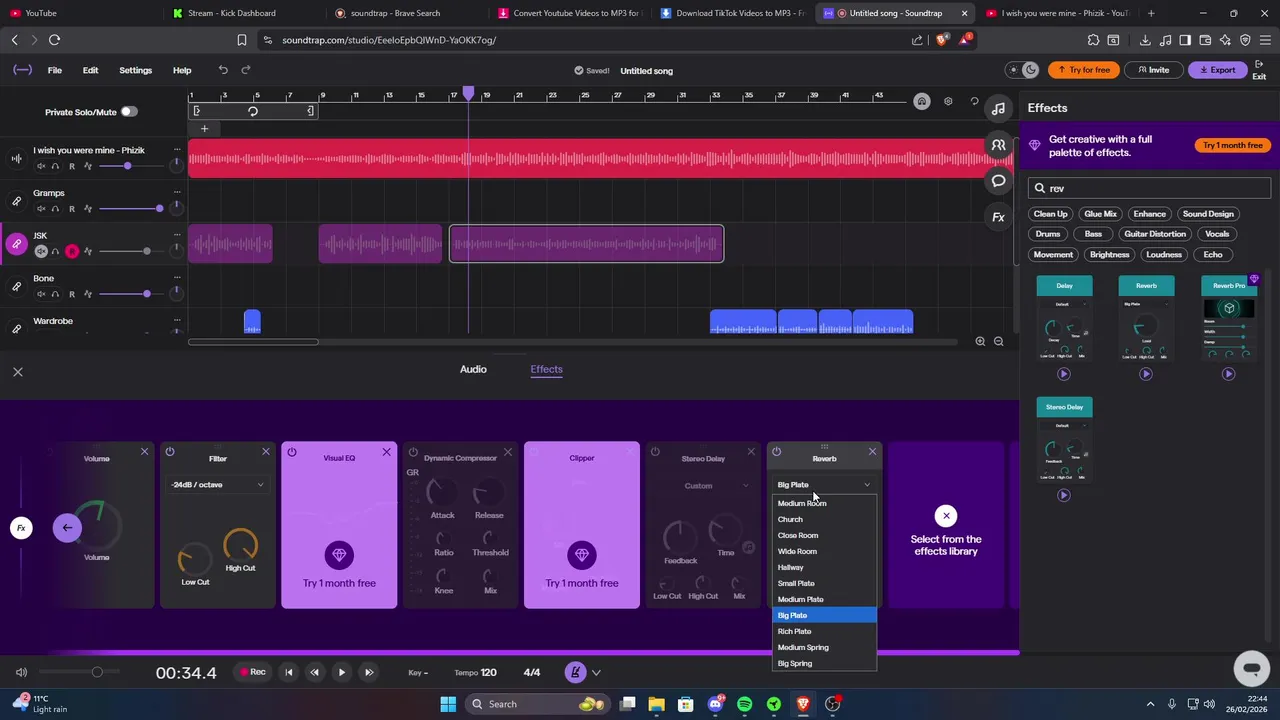Click the Export button
Image resolution: width=1280 pixels, height=720 pixels.
pyautogui.click(x=1218, y=70)
